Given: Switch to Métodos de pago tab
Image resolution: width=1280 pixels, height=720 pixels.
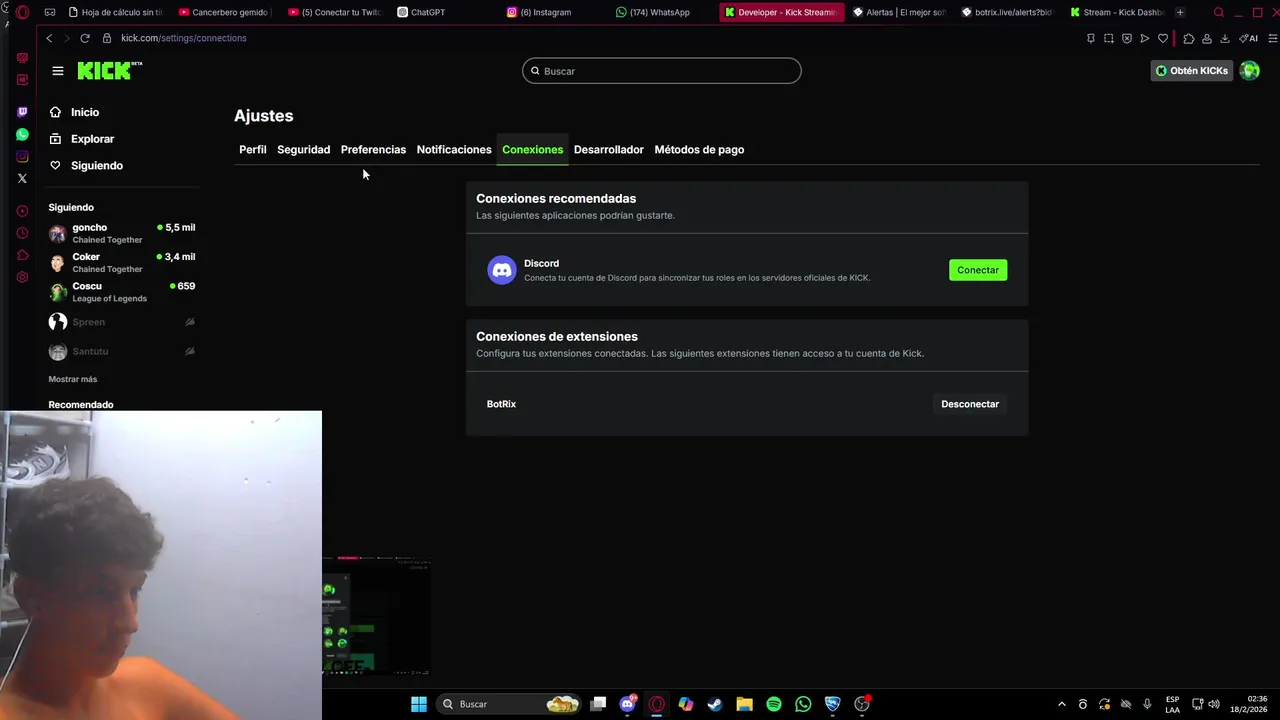Looking at the screenshot, I should [699, 149].
